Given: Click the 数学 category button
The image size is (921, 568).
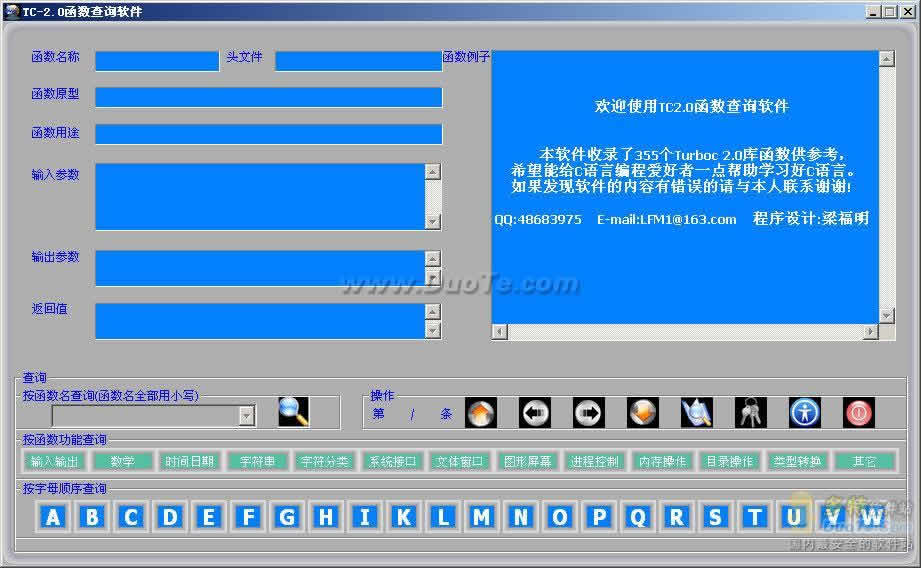Looking at the screenshot, I should [122, 462].
